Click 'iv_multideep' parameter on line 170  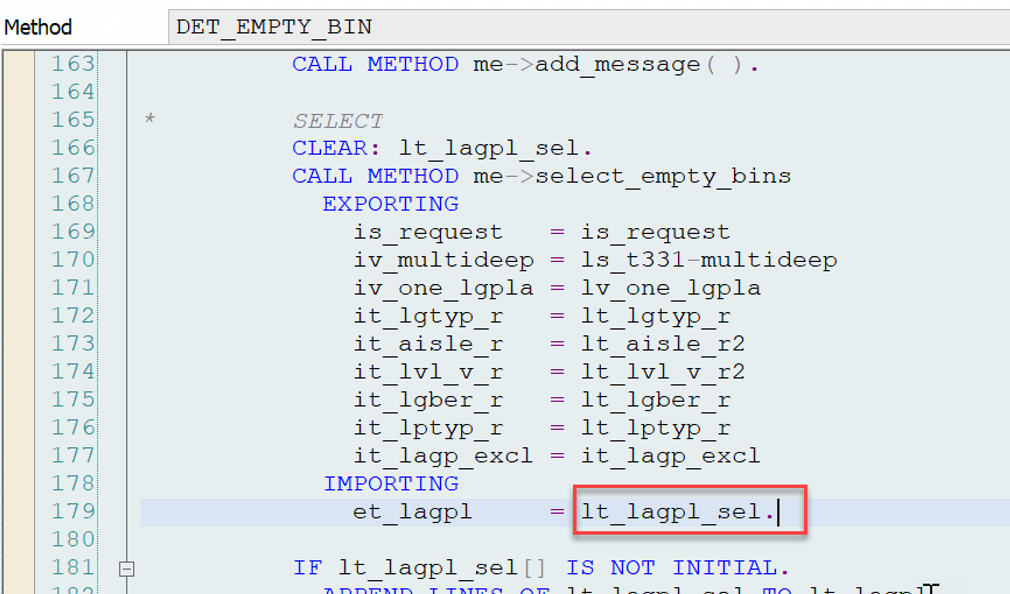point(444,260)
